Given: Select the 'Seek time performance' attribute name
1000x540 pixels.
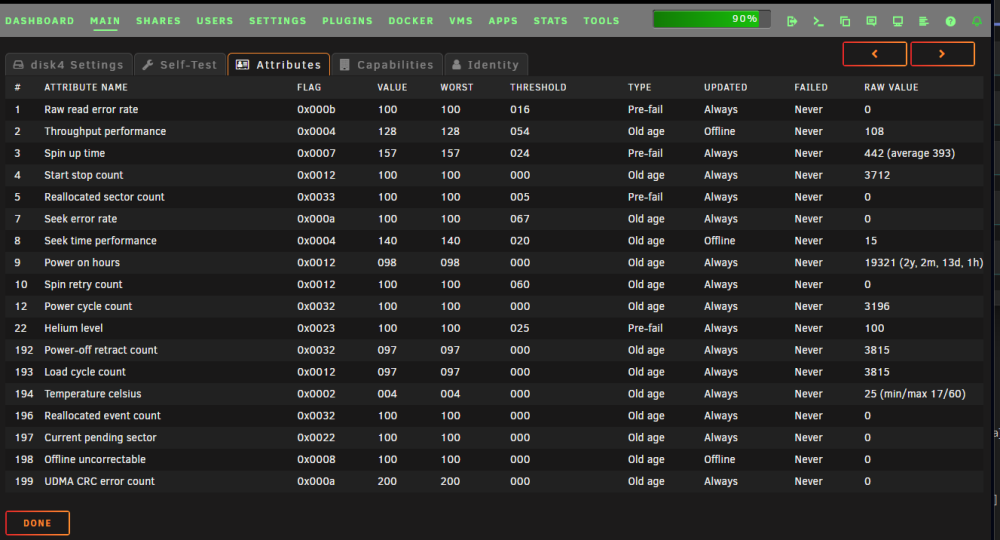Looking at the screenshot, I should pos(100,241).
